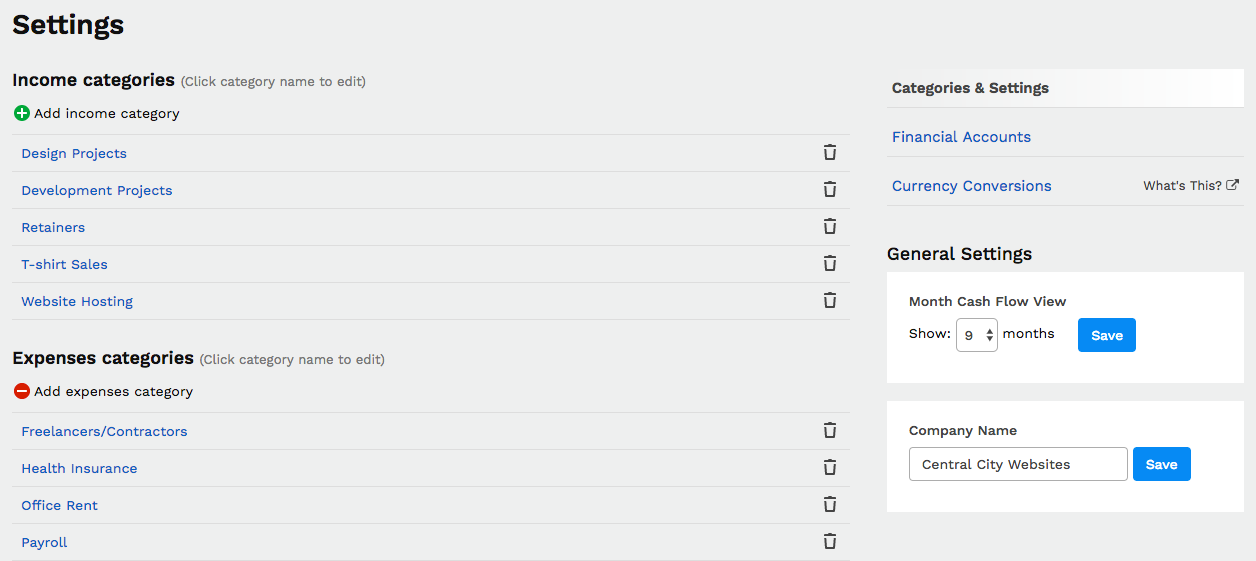Focus the Company Name text field
The image size is (1256, 561).
[1017, 465]
